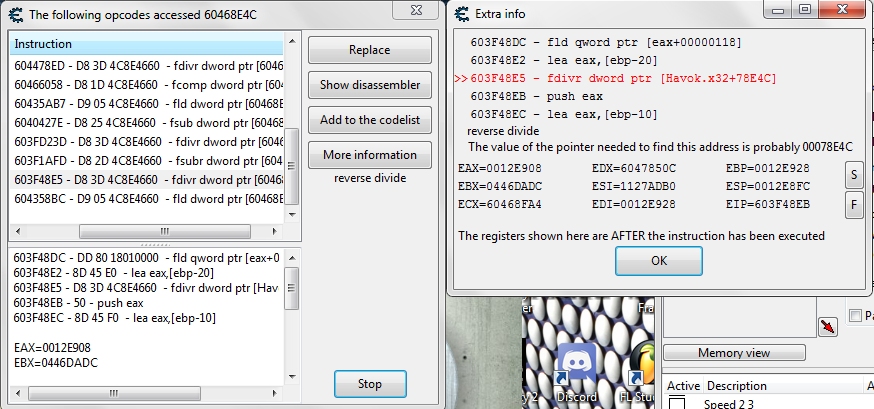The height and width of the screenshot is (409, 874).
Task: Click lower info pane vertical scrollbar thumb
Action: 292,288
